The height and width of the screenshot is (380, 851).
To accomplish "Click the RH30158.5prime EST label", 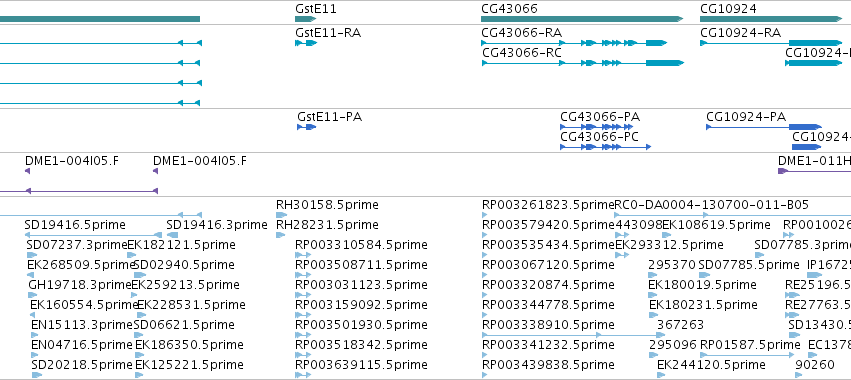I will click(x=327, y=205).
